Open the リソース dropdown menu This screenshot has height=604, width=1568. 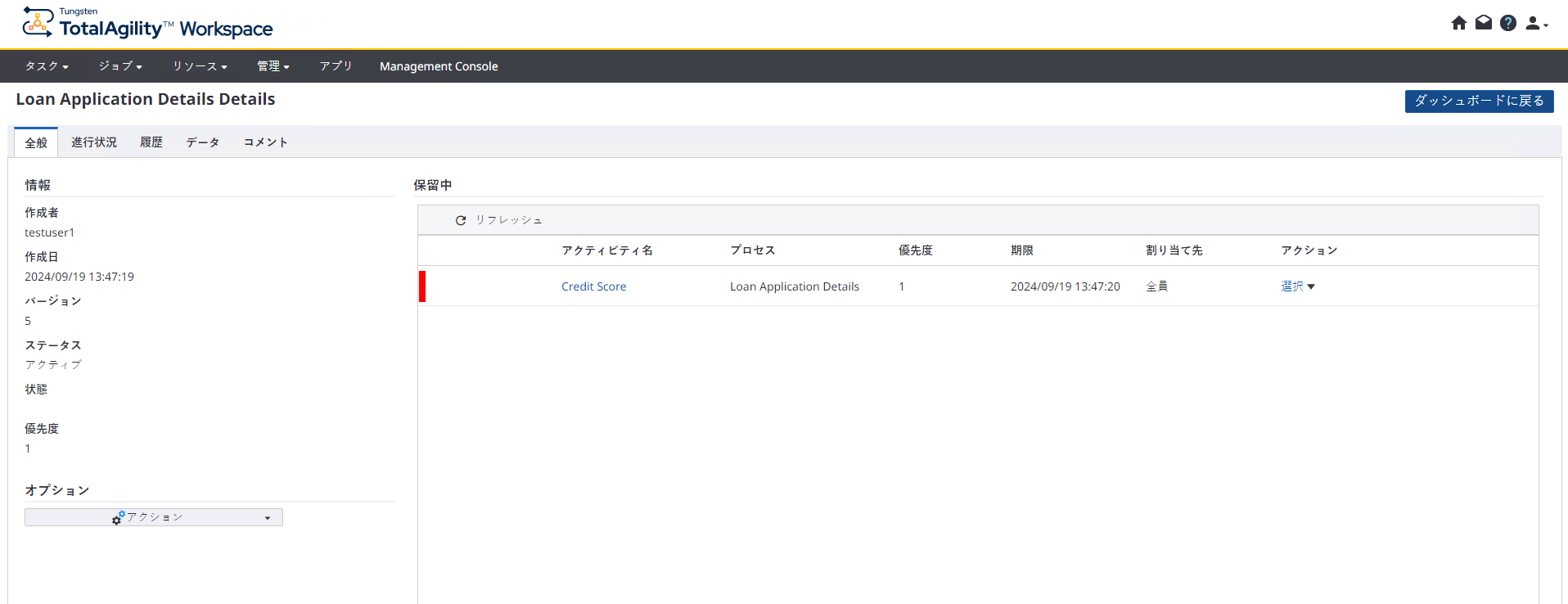coord(199,66)
